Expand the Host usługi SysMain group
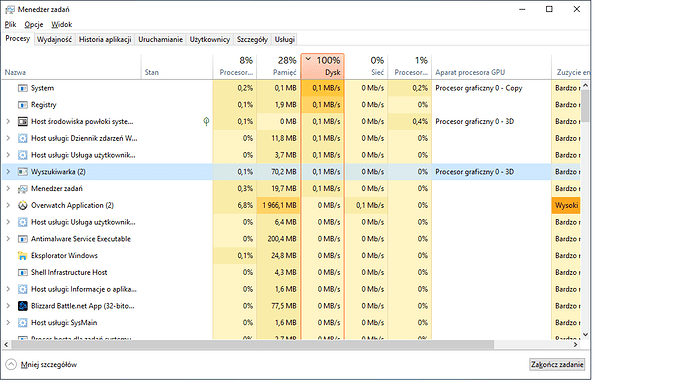The height and width of the screenshot is (388, 690). click(x=8, y=322)
